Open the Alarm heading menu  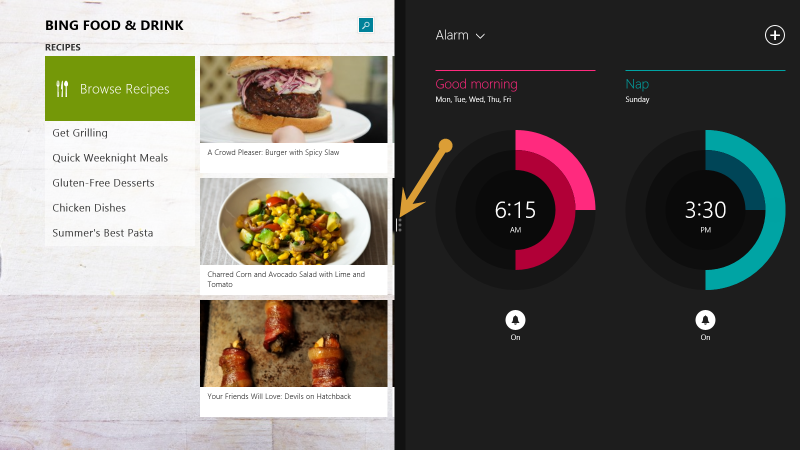click(452, 35)
